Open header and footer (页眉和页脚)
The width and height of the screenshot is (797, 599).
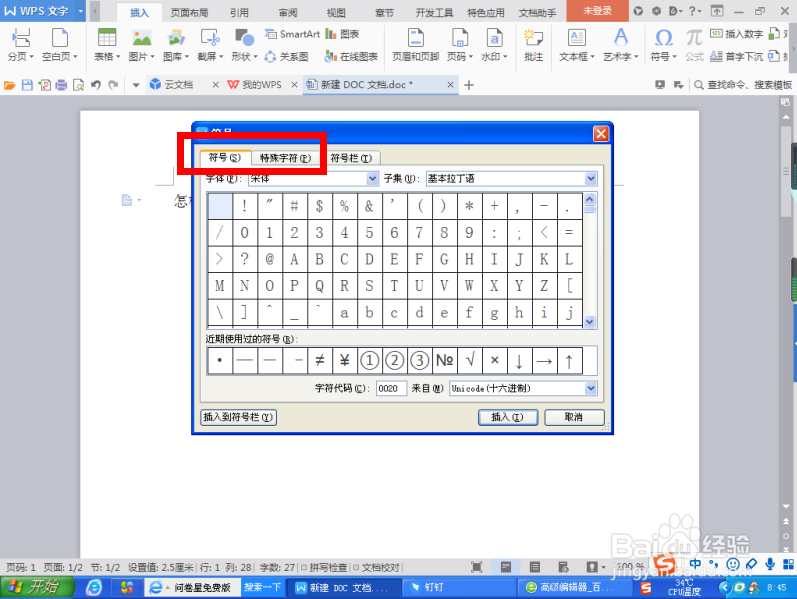[415, 45]
